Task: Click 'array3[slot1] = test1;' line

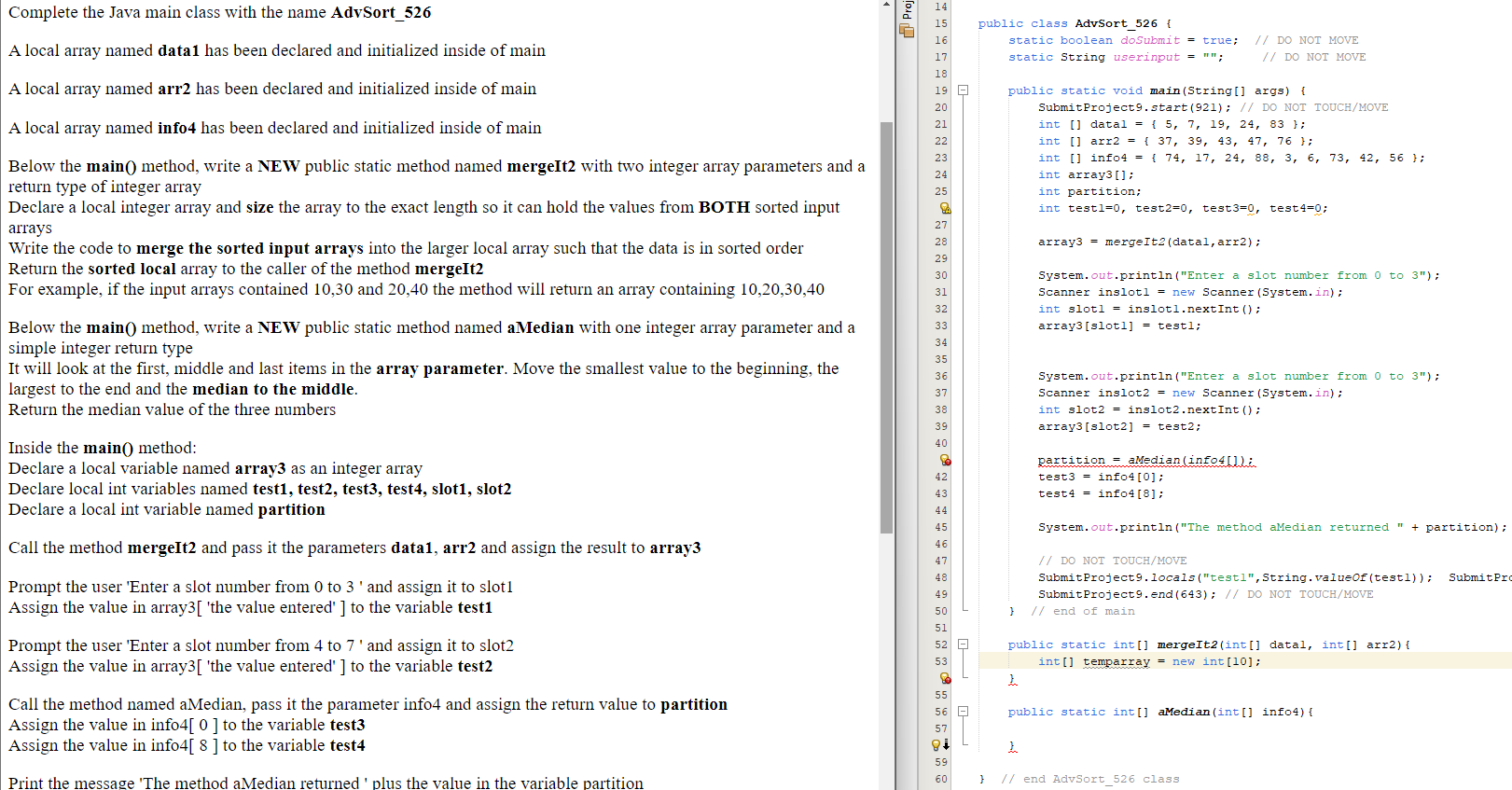Action: [x=1120, y=326]
